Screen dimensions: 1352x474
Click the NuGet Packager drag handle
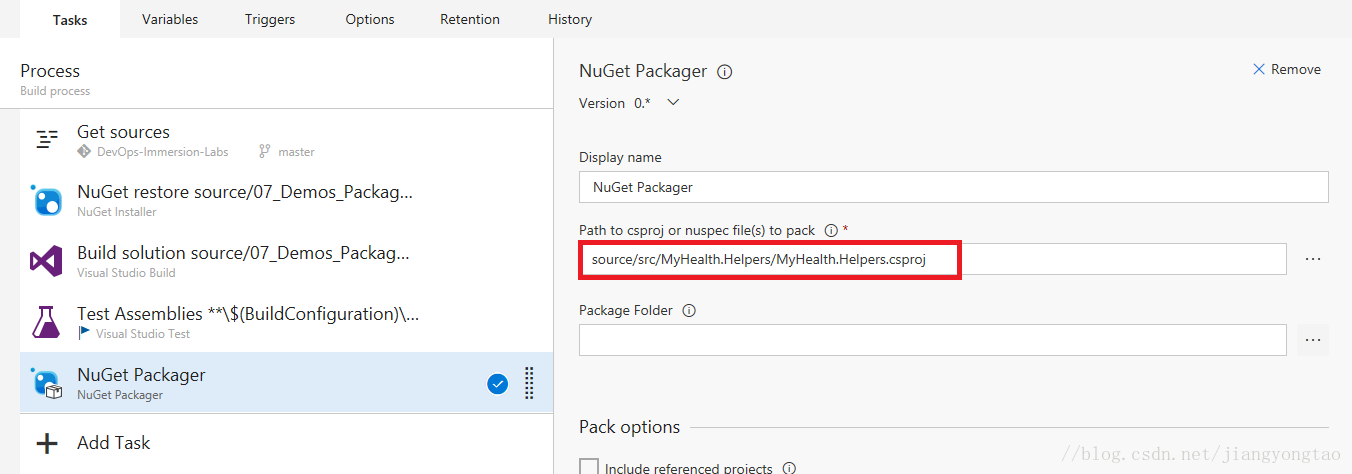click(x=529, y=383)
